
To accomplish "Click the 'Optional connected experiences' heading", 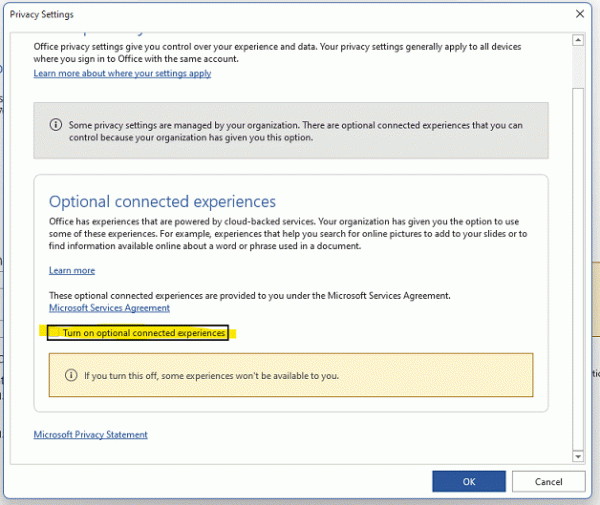I will pyautogui.click(x=162, y=202).
